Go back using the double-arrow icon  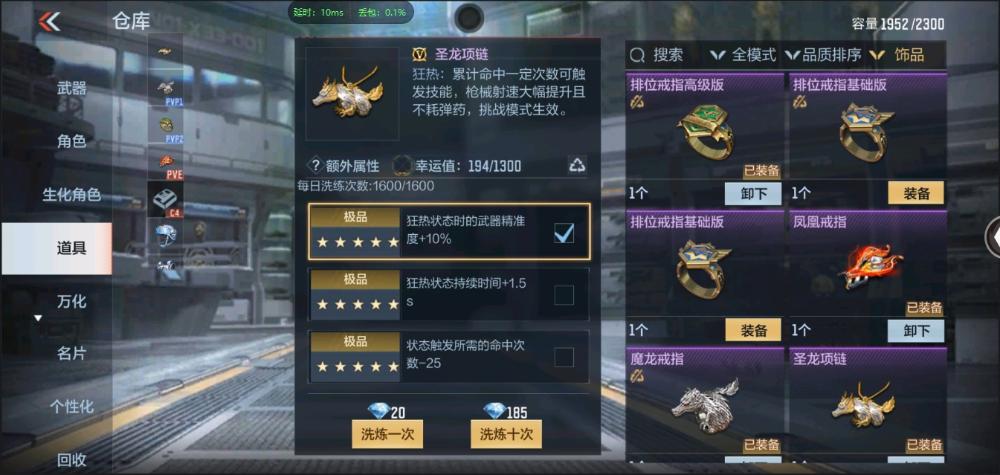(49, 21)
